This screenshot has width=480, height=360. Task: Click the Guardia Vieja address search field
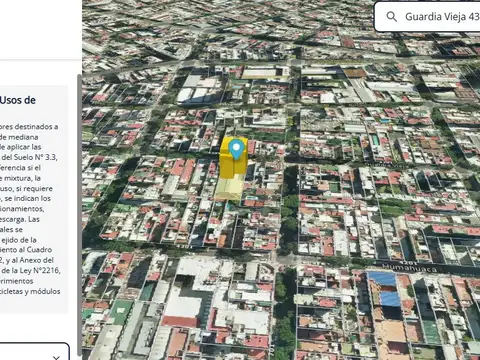pyautogui.click(x=428, y=16)
